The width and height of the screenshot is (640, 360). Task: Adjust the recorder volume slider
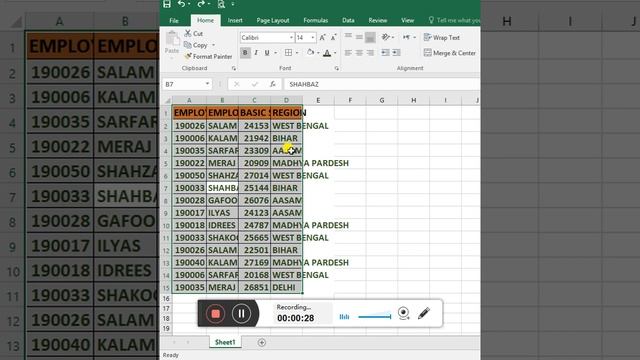(x=374, y=316)
